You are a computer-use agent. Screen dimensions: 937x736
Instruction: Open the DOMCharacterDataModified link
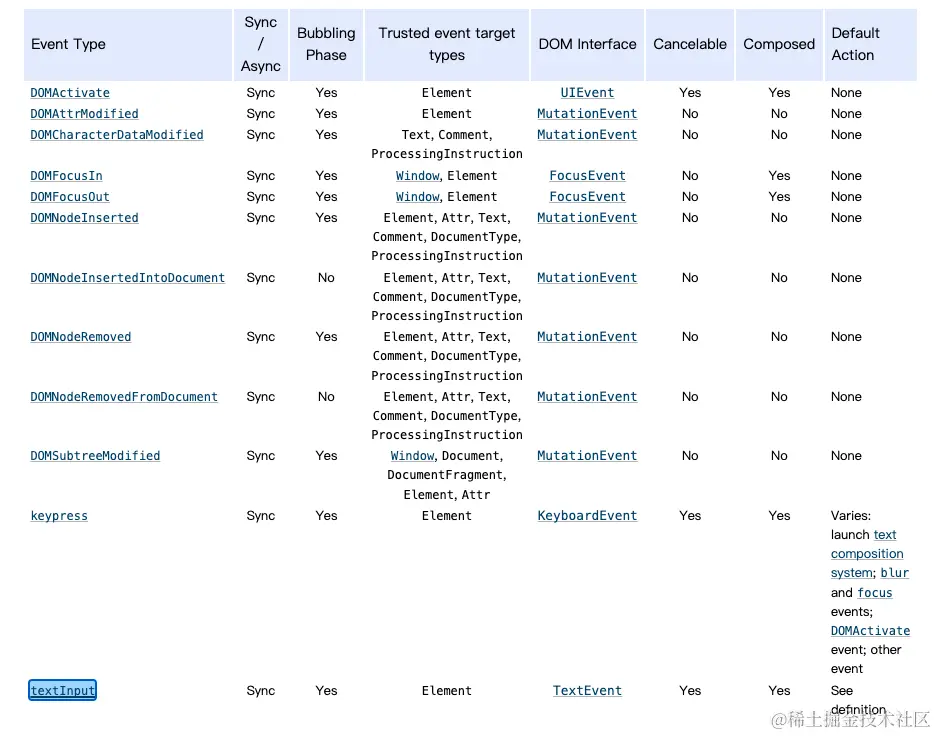tap(116, 135)
